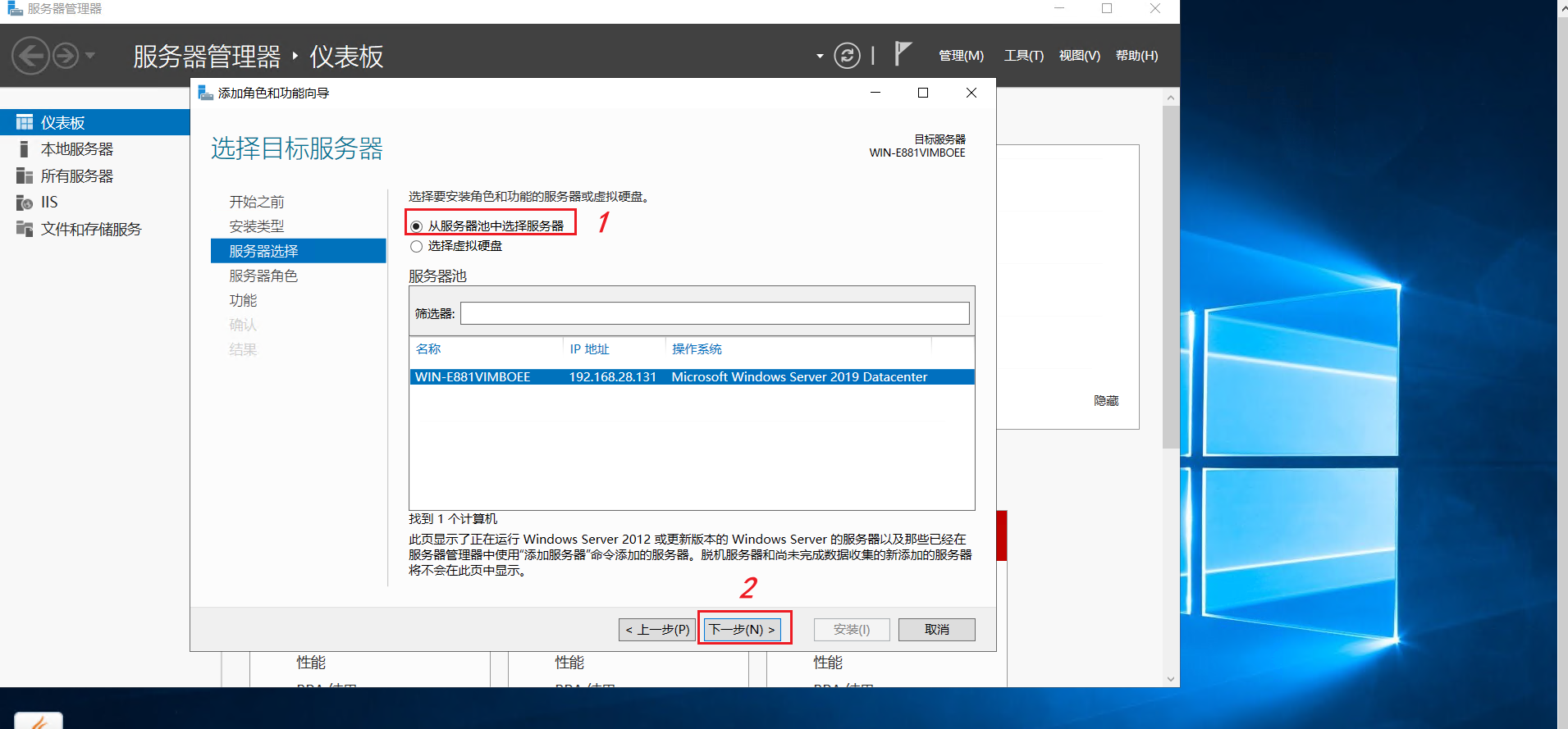
Task: Click the refresh icon in the header
Action: click(x=847, y=56)
